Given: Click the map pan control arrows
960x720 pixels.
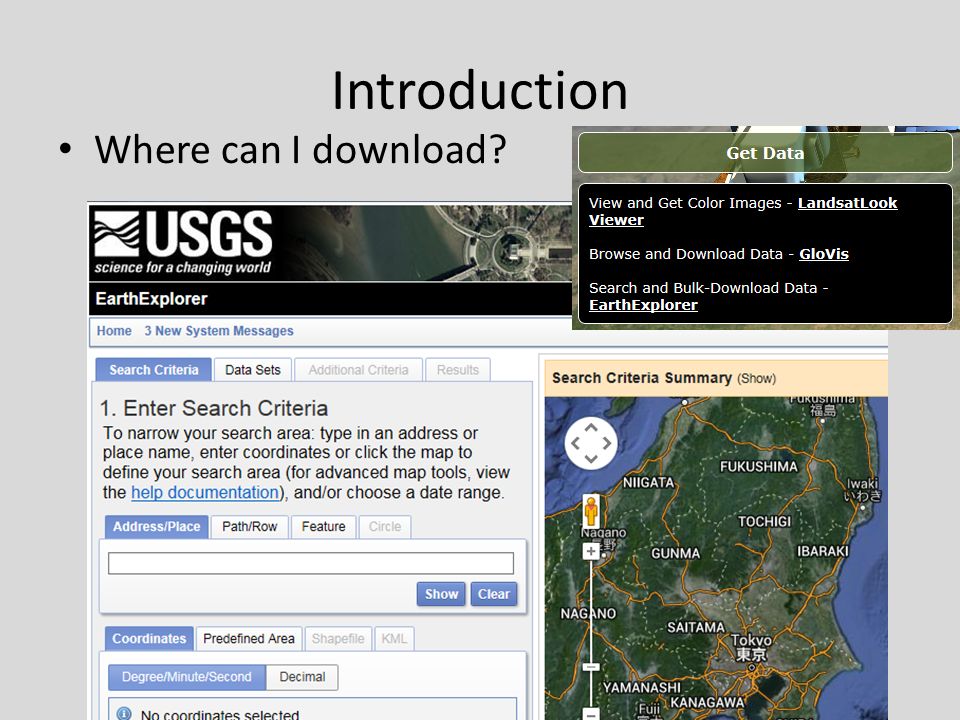Looking at the screenshot, I should (591, 443).
